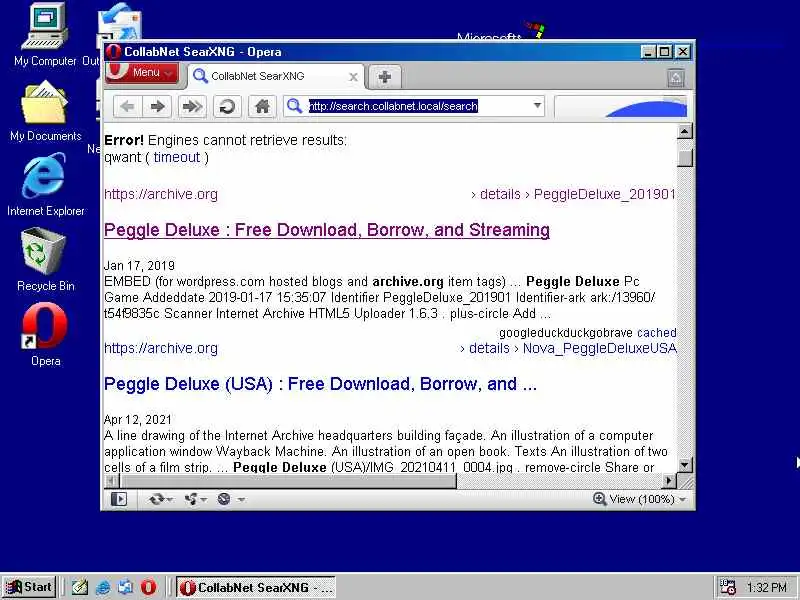Close the CollabNet SearXNG tab
This screenshot has width=800, height=600.
(x=353, y=77)
